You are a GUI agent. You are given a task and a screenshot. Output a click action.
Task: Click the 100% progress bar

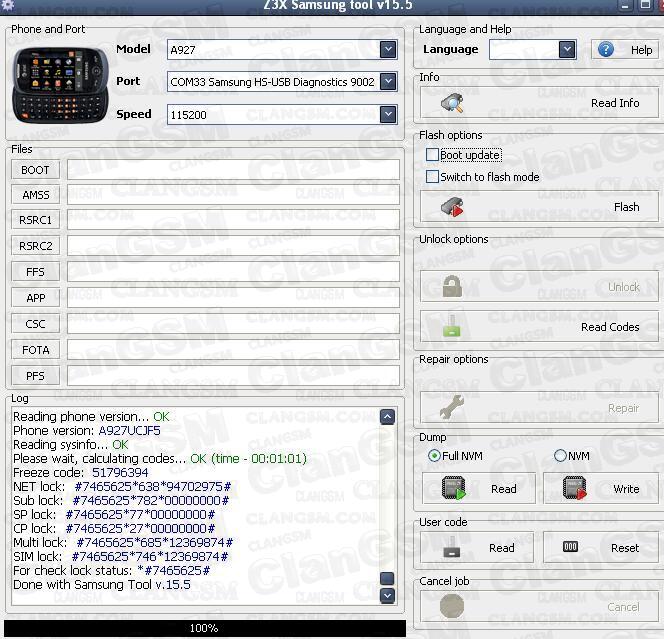[205, 628]
